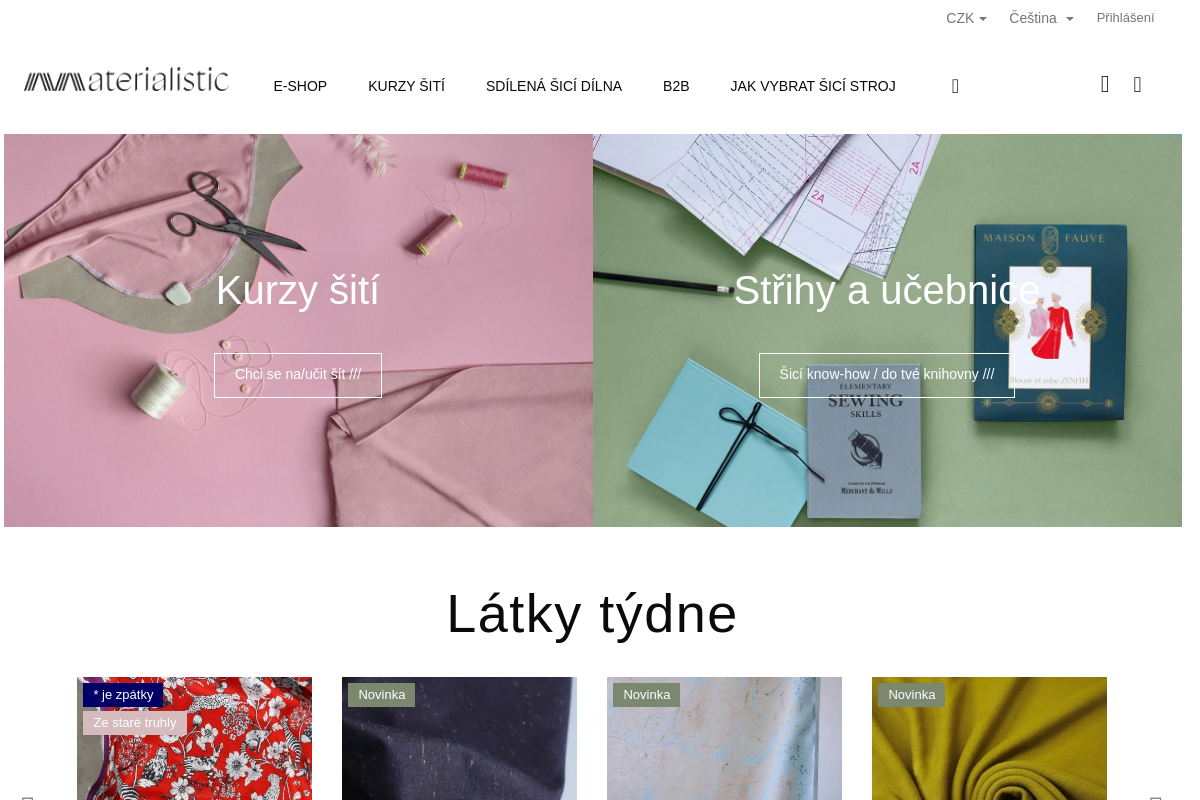The width and height of the screenshot is (1200, 800).
Task: Click the 'Chci se na/učit šít ///' button
Action: click(x=298, y=375)
